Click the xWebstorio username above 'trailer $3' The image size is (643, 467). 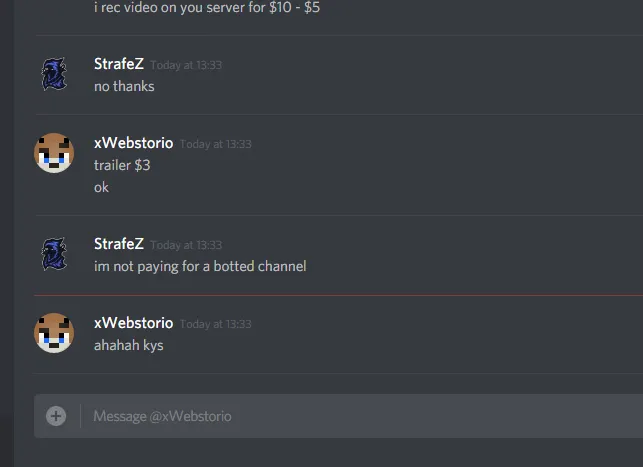(134, 143)
